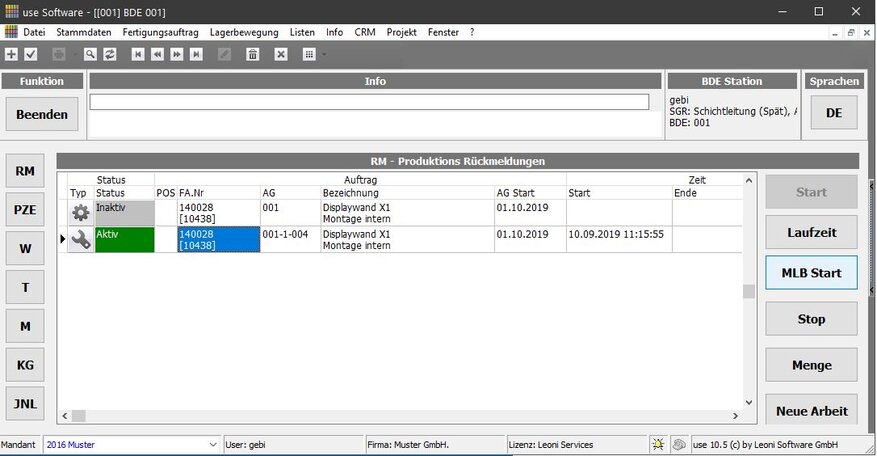Viewport: 877px width, 456px height.
Task: Click the wrench icon in Aktiv row
Action: (x=80, y=239)
